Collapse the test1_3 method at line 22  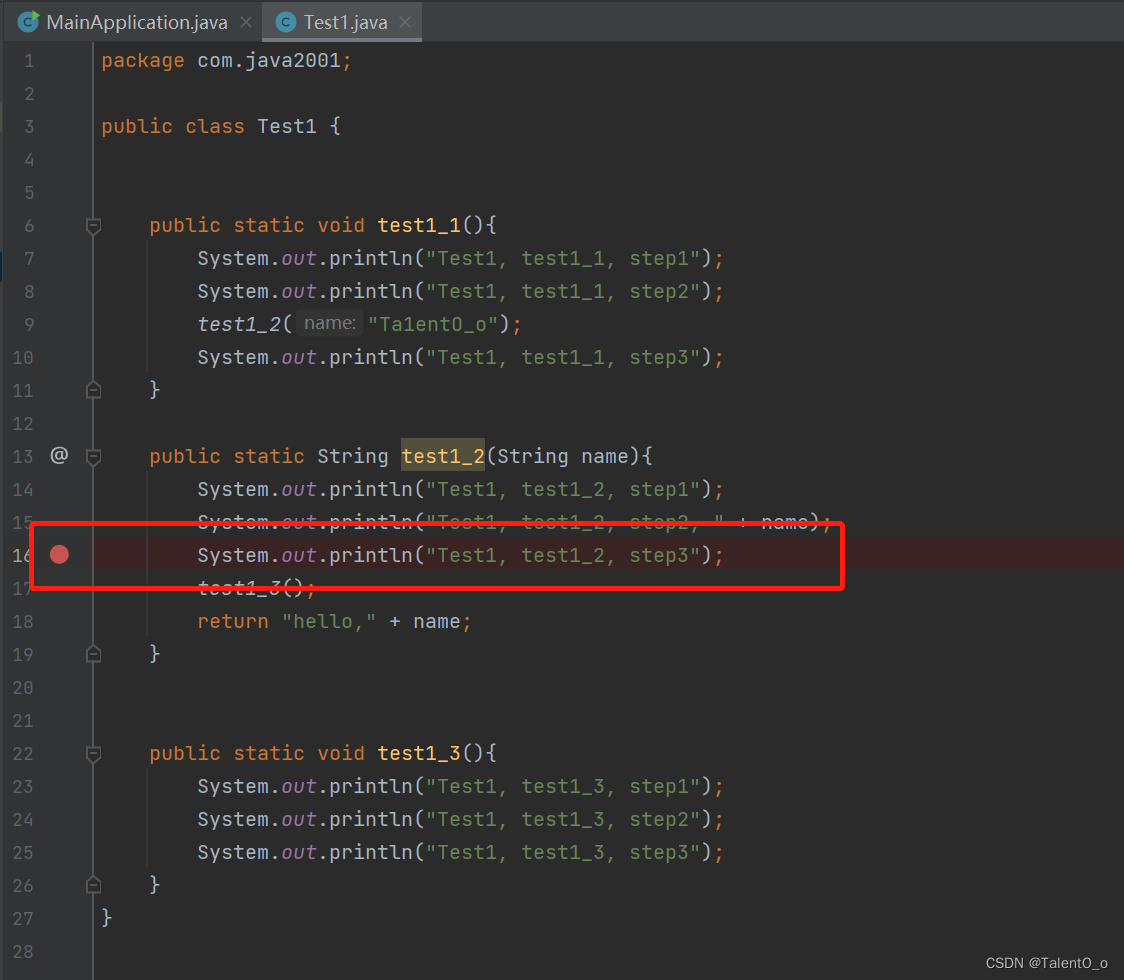[93, 753]
